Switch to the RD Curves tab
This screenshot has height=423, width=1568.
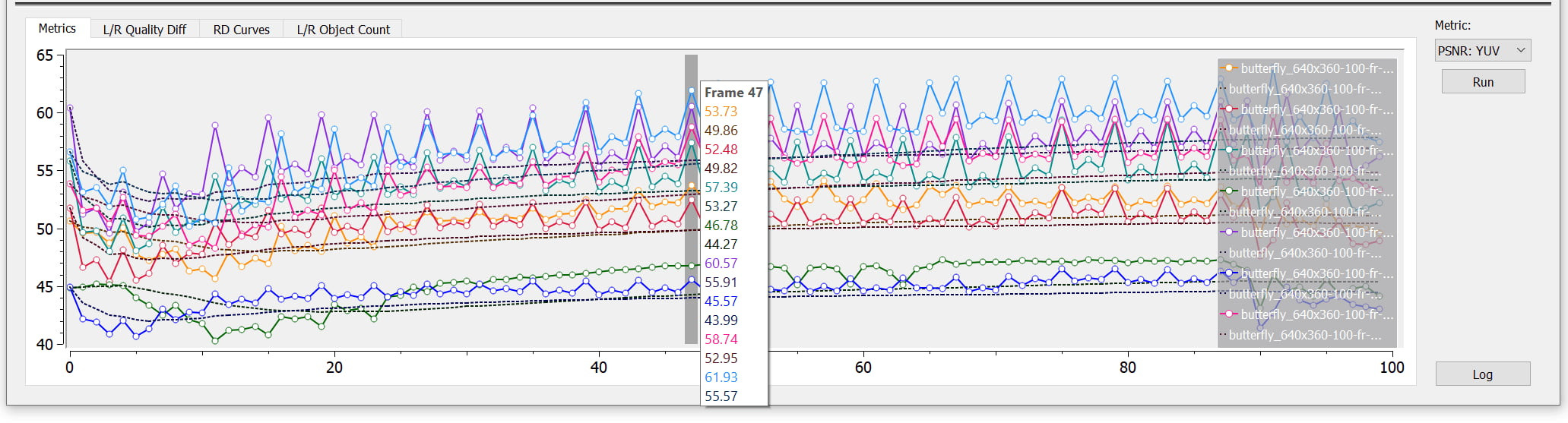coord(241,30)
